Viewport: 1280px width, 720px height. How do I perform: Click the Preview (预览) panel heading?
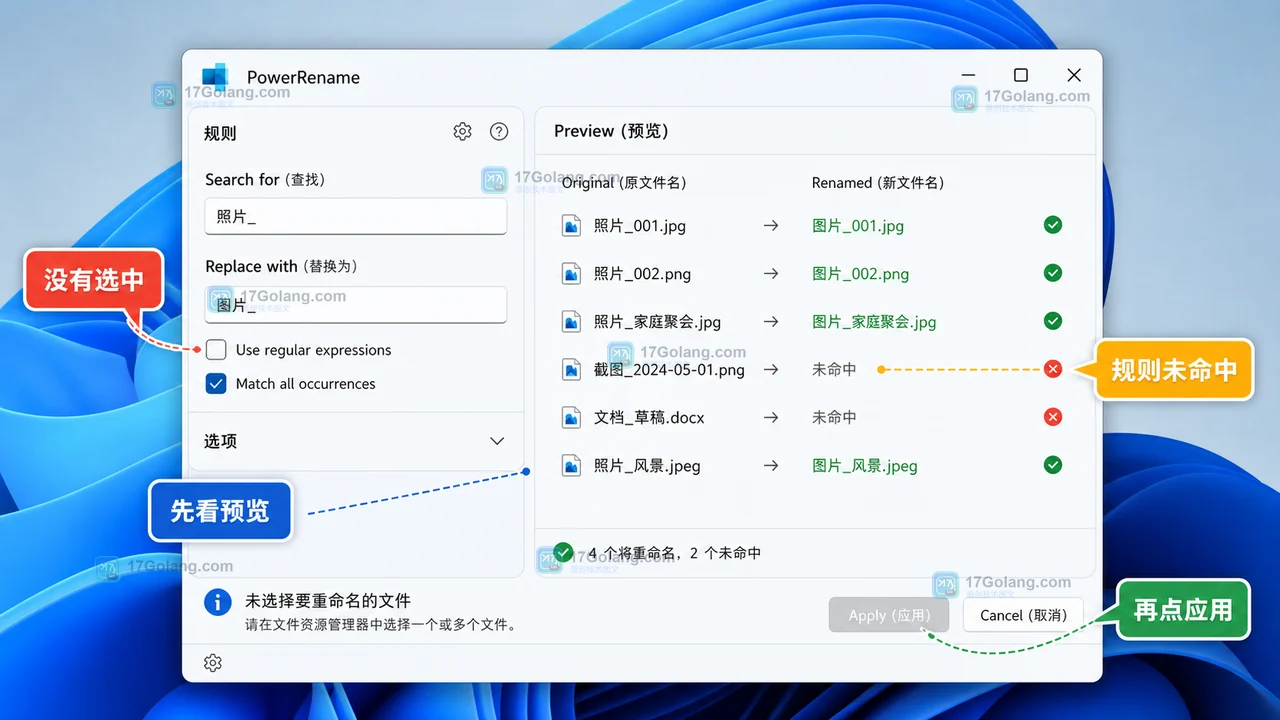coord(611,131)
